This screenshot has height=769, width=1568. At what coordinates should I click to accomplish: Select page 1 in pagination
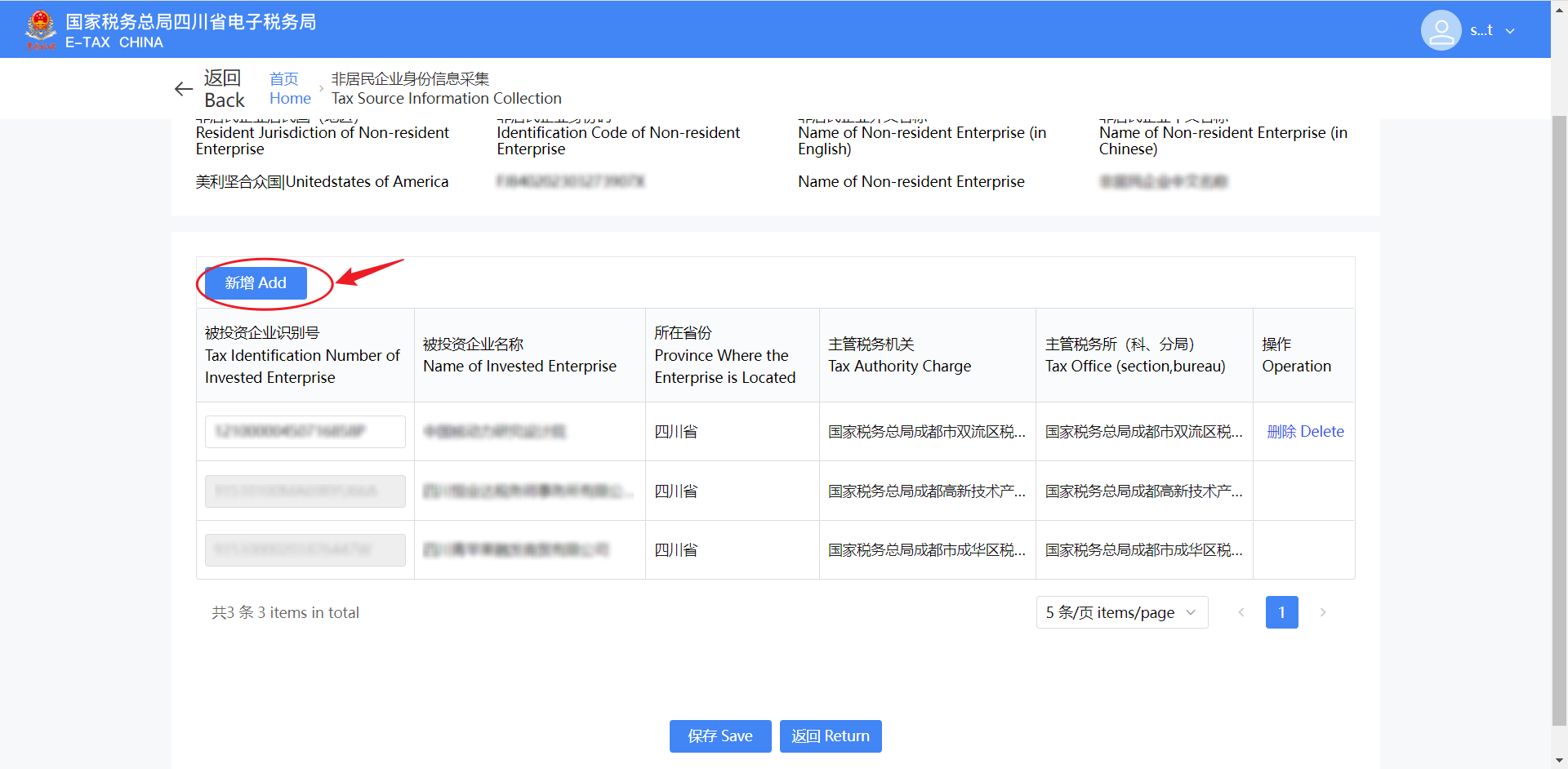click(1281, 612)
